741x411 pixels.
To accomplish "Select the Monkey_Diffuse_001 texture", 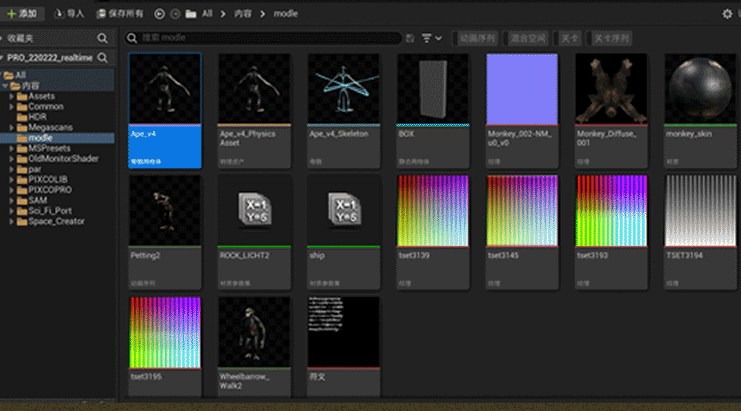I will coord(612,110).
